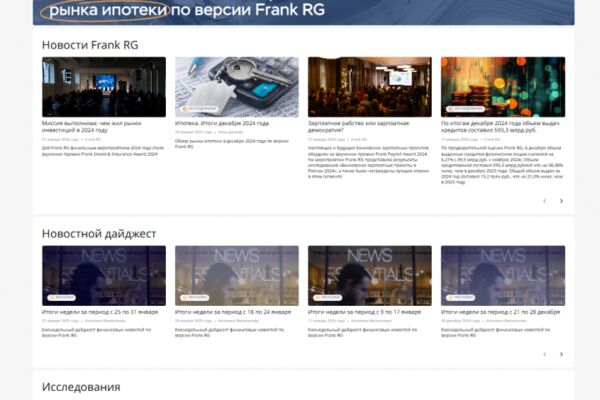Show next Frank RG news cards with right arrow
Viewport: 600px width, 400px height.
[x=561, y=201]
